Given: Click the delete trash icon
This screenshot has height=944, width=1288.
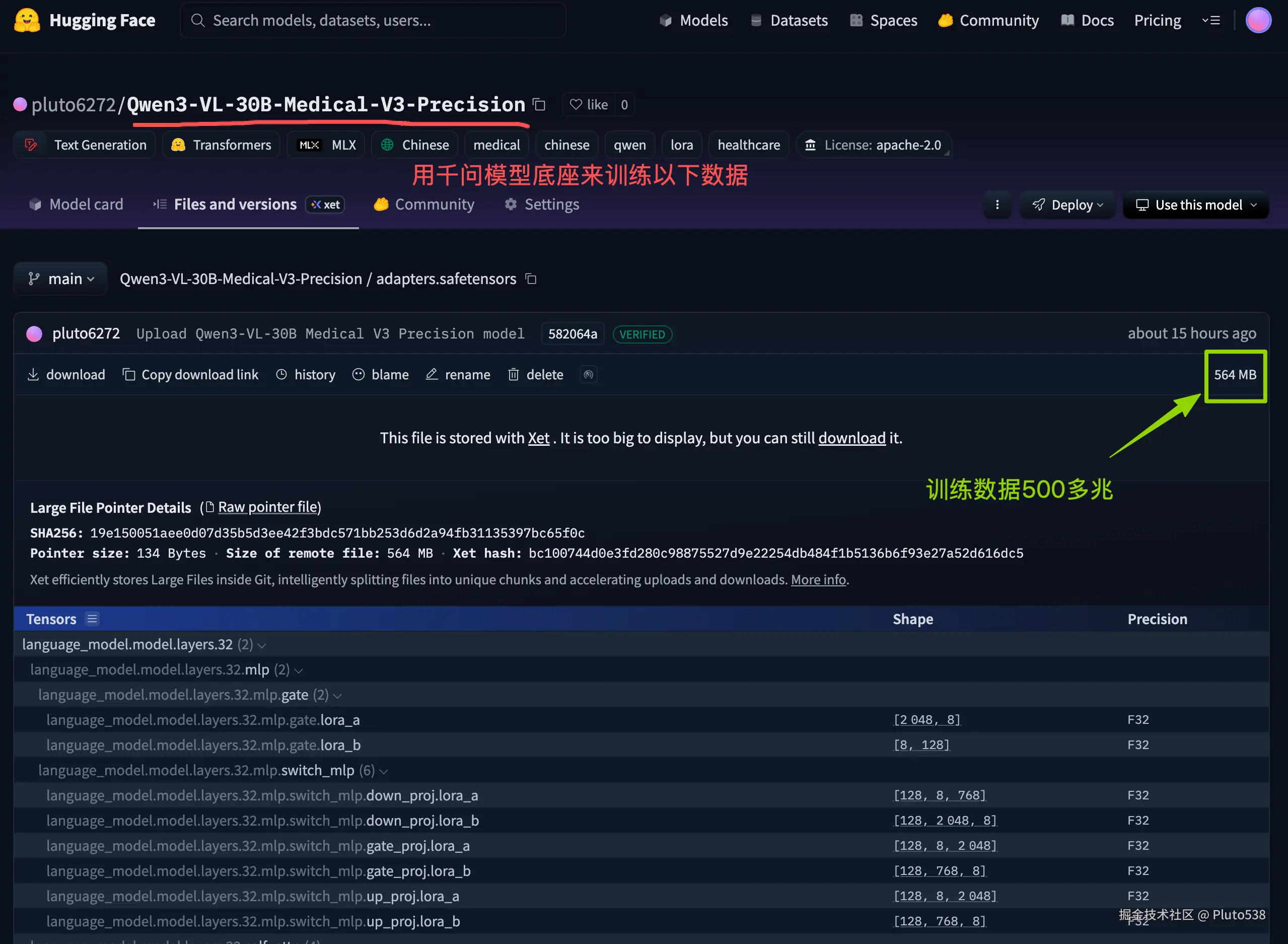Looking at the screenshot, I should [x=513, y=374].
